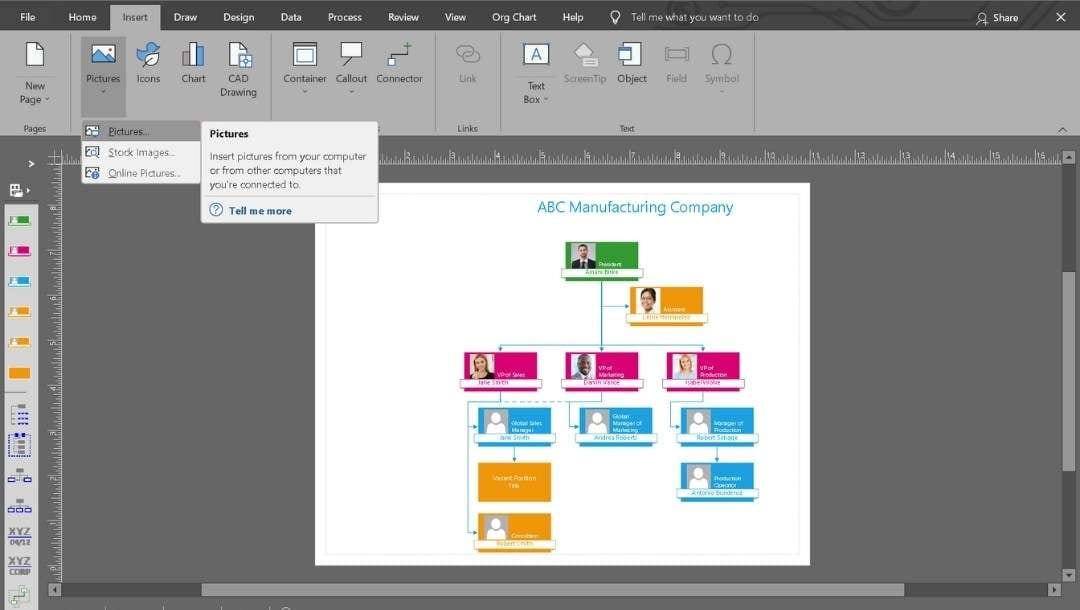Open the Org Chart tab
The image size is (1080, 610).
tap(514, 17)
